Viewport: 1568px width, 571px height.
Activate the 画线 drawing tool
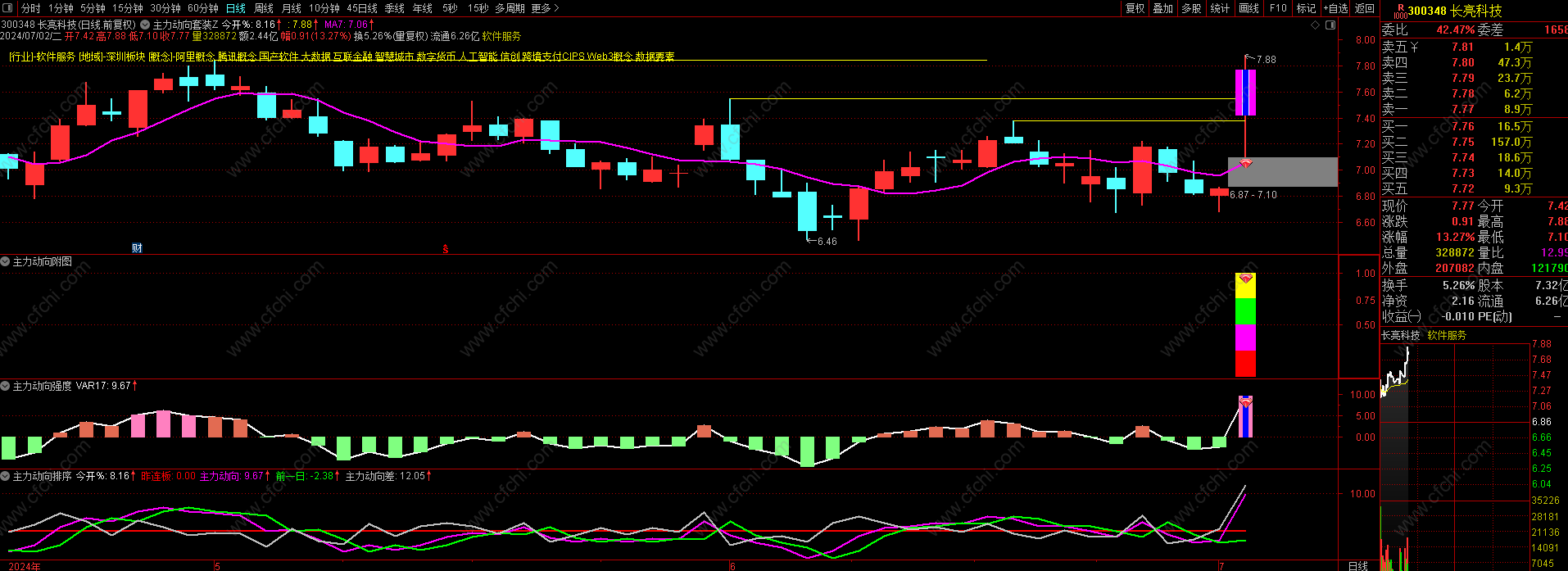1249,8
